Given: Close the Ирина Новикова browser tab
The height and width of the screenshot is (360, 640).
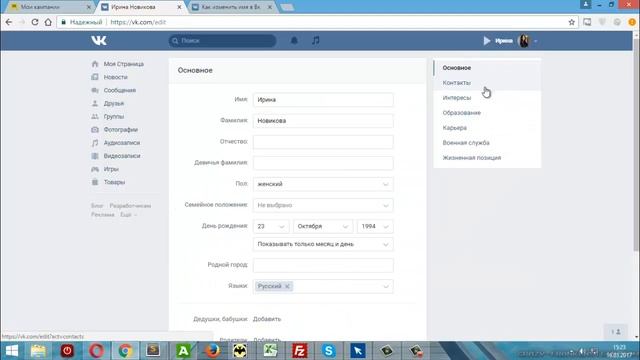Looking at the screenshot, I should click(x=179, y=7).
